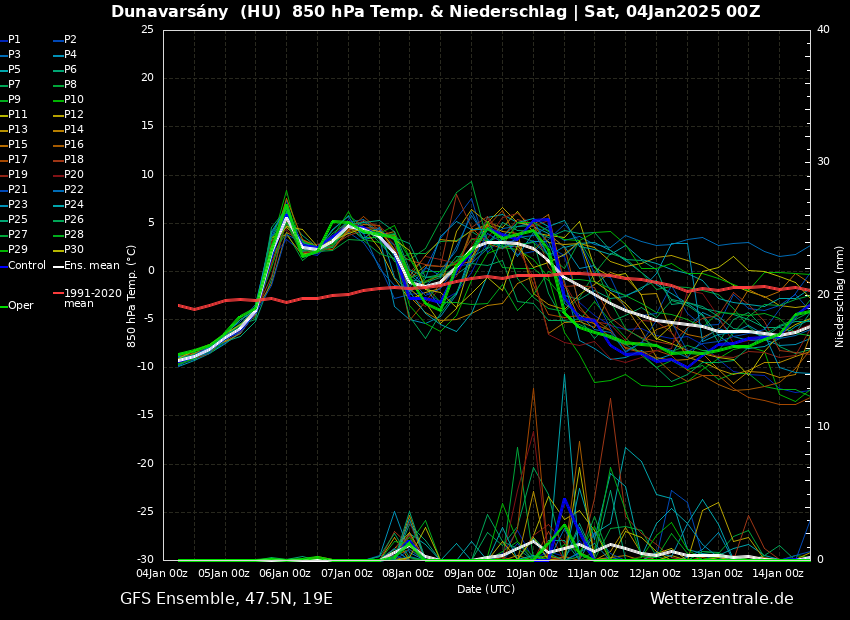Viewport: 850px width, 620px height.
Task: Select the Control run legend entry
Action: tap(26, 266)
